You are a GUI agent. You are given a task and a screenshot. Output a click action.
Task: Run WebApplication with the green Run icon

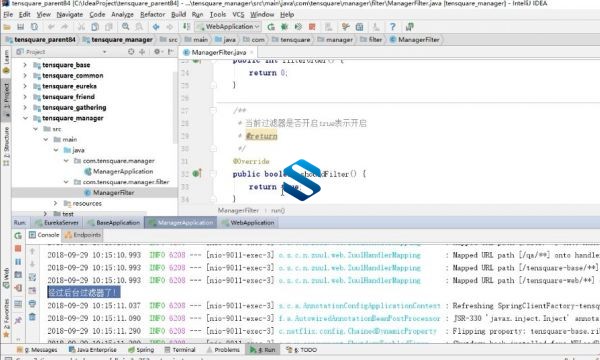click(x=271, y=27)
